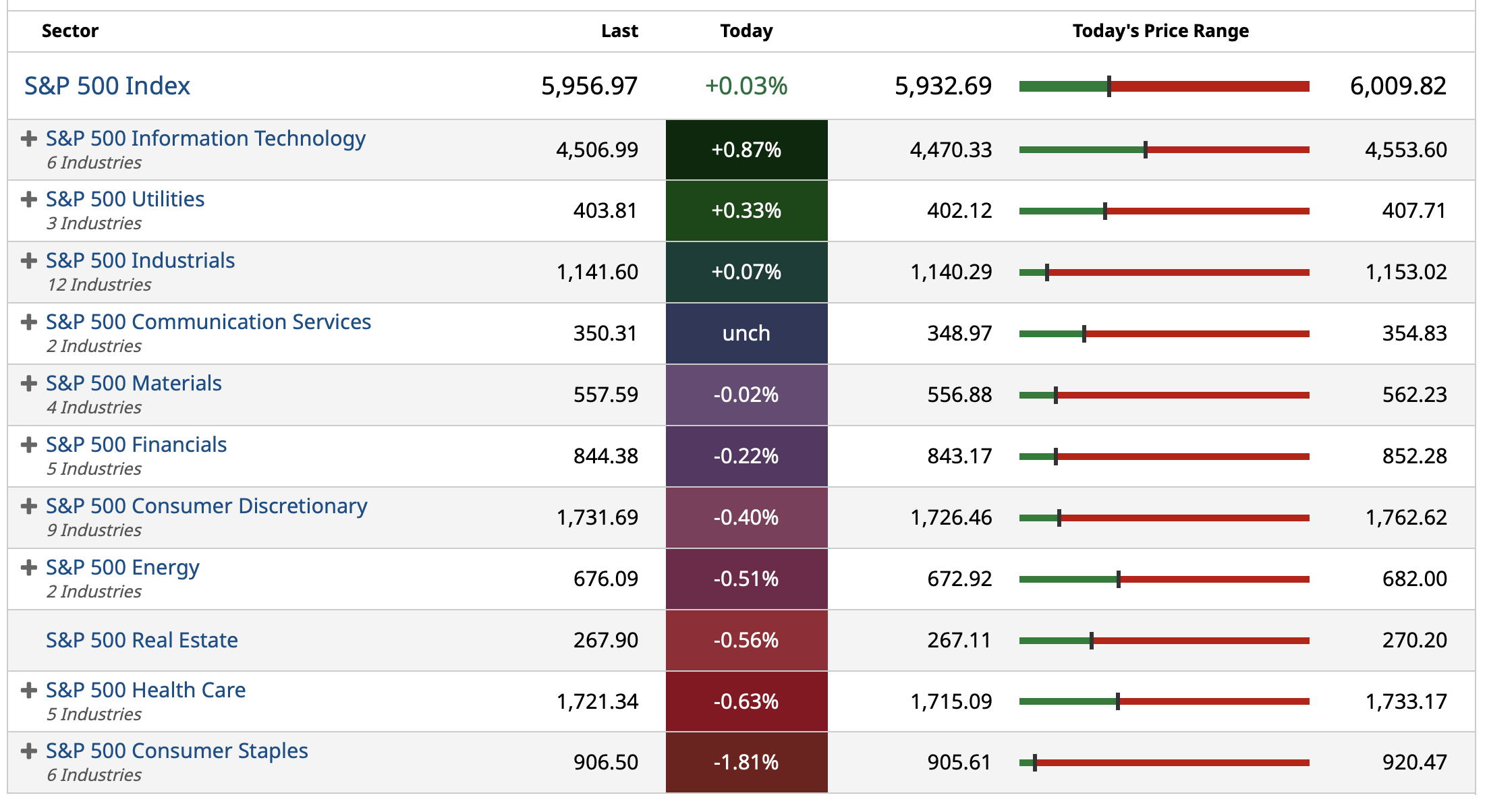Expand the Industrials sector plus icon
The height and width of the screenshot is (812, 1487).
pyautogui.click(x=28, y=261)
